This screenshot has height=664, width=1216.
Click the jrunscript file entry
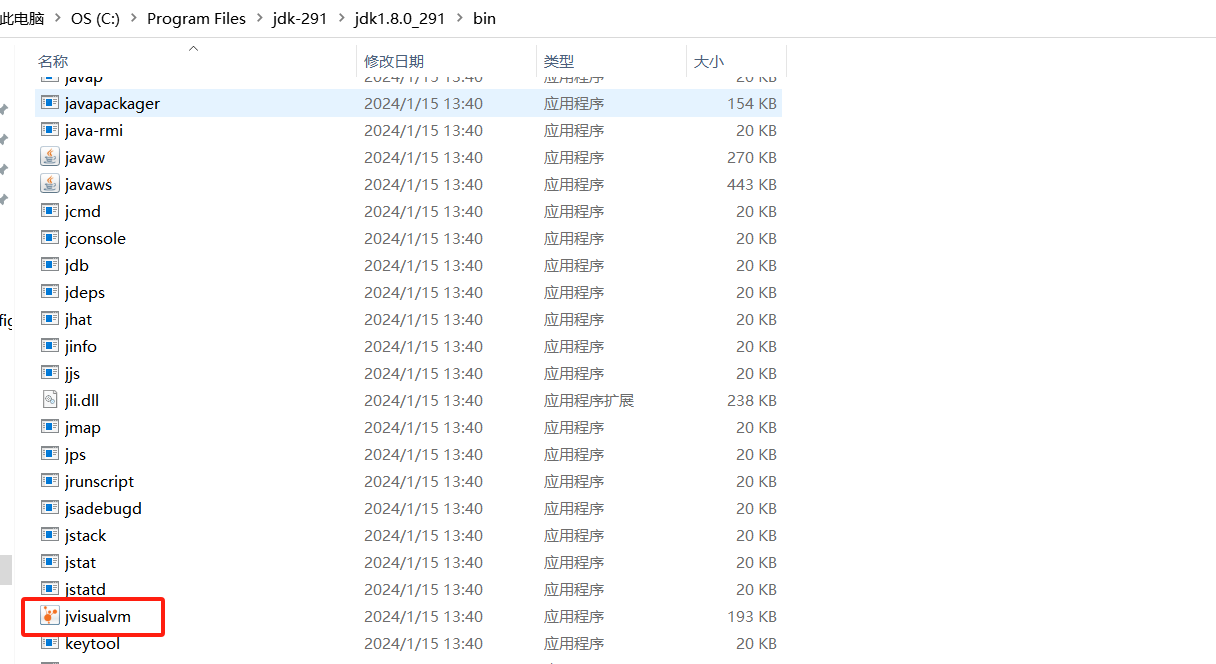tap(99, 481)
